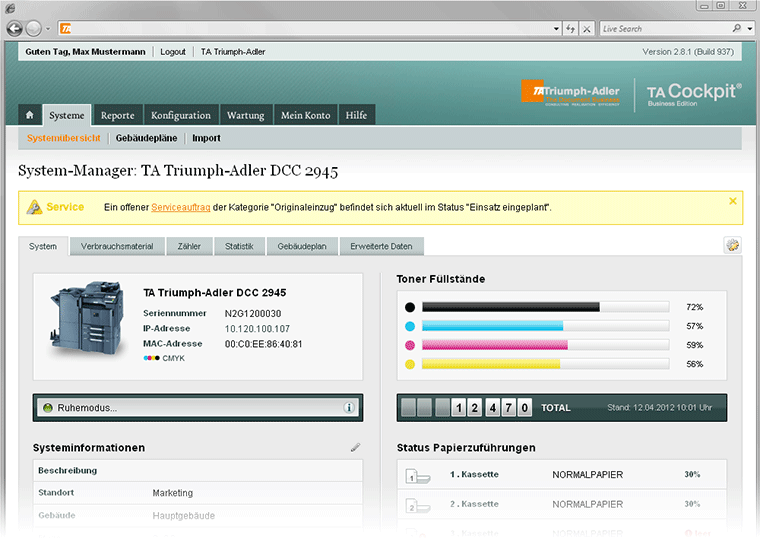Click the magenta toner level bar
Image resolution: width=760 pixels, height=555 pixels.
click(545, 345)
